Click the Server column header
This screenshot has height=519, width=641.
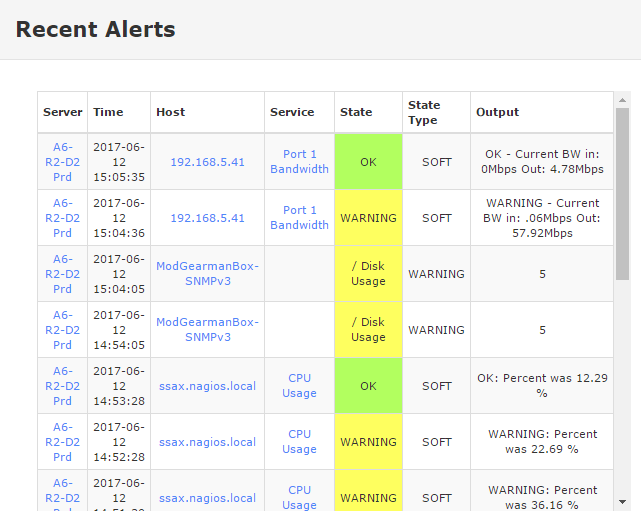[x=63, y=113]
